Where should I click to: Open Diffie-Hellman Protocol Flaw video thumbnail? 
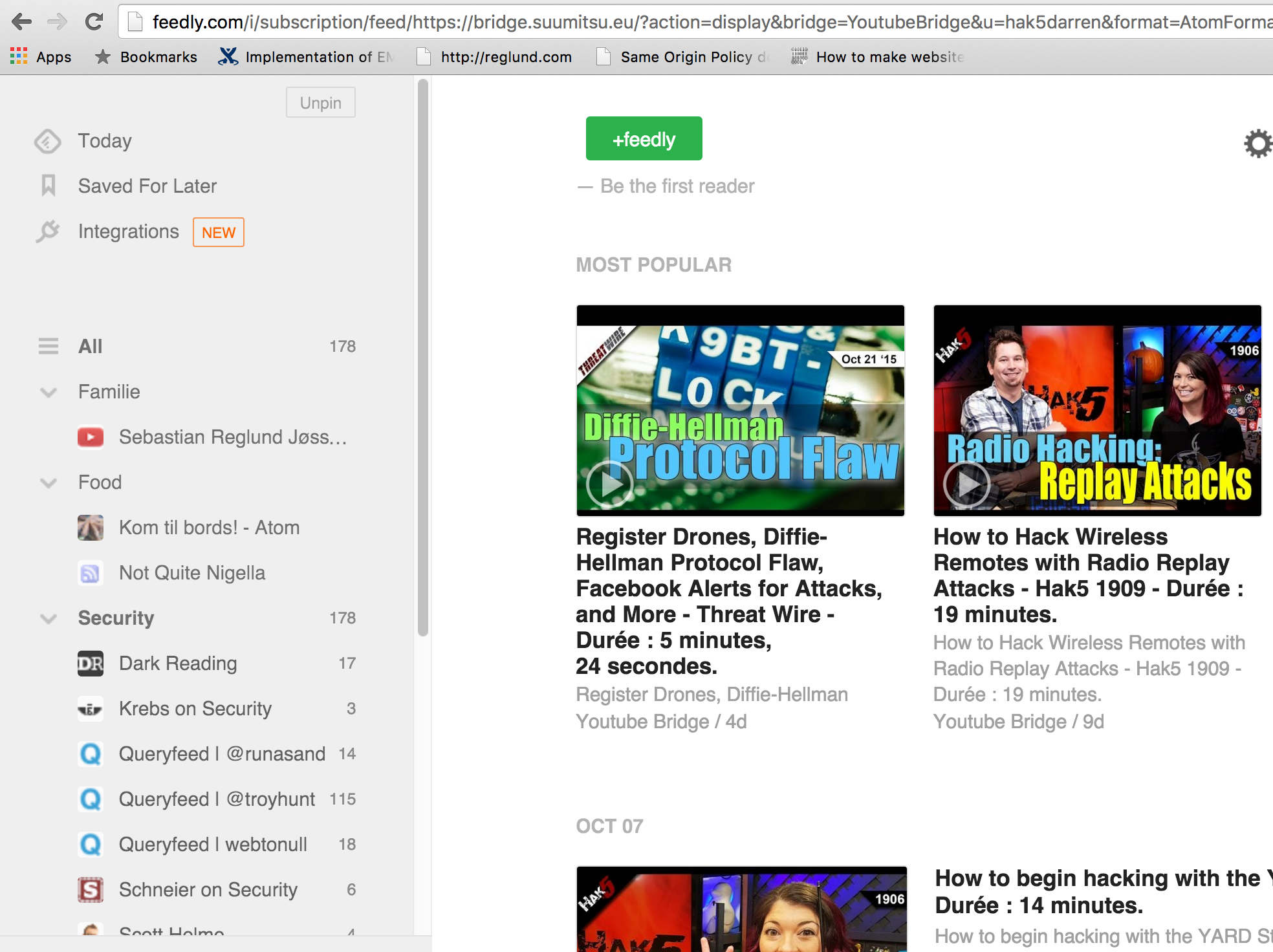[x=741, y=411]
